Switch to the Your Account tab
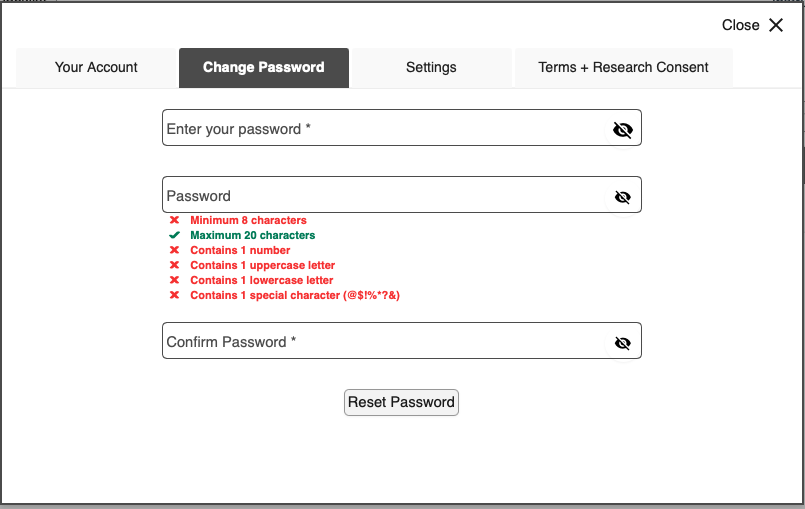 pyautogui.click(x=96, y=68)
